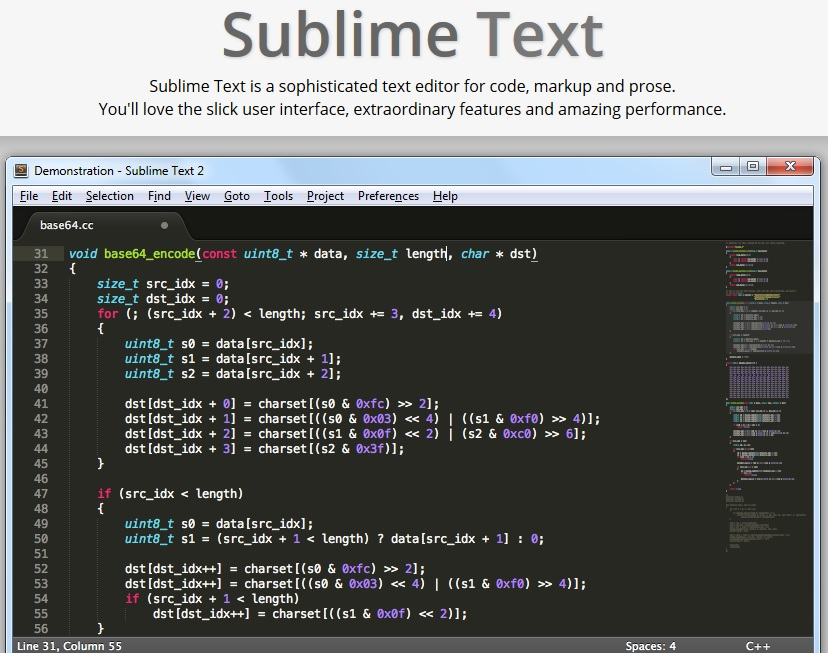This screenshot has width=828, height=653.
Task: Open the Project menu
Action: [x=325, y=196]
